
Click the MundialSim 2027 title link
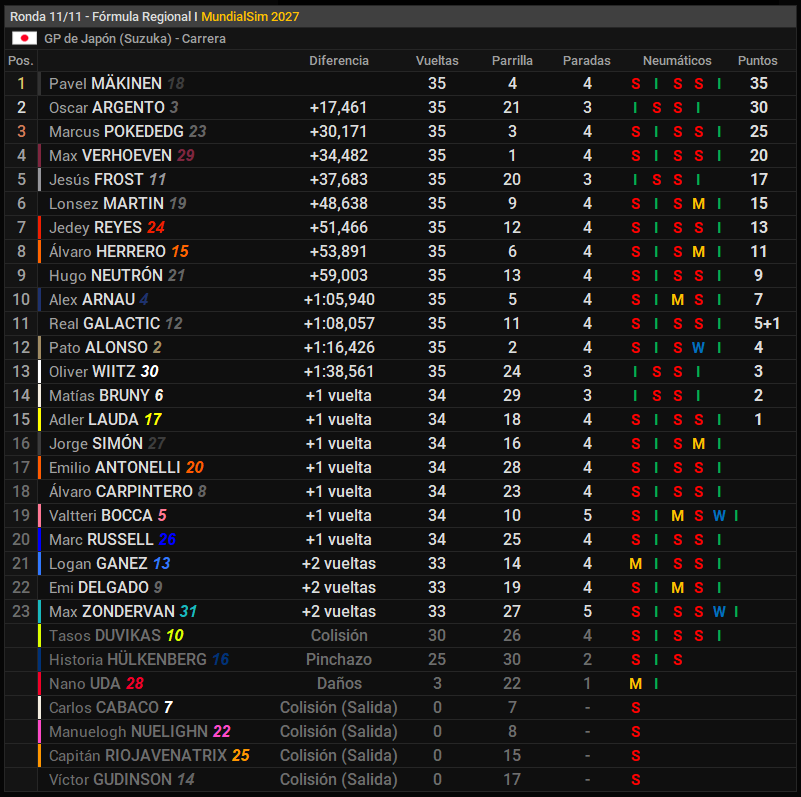[x=250, y=16]
